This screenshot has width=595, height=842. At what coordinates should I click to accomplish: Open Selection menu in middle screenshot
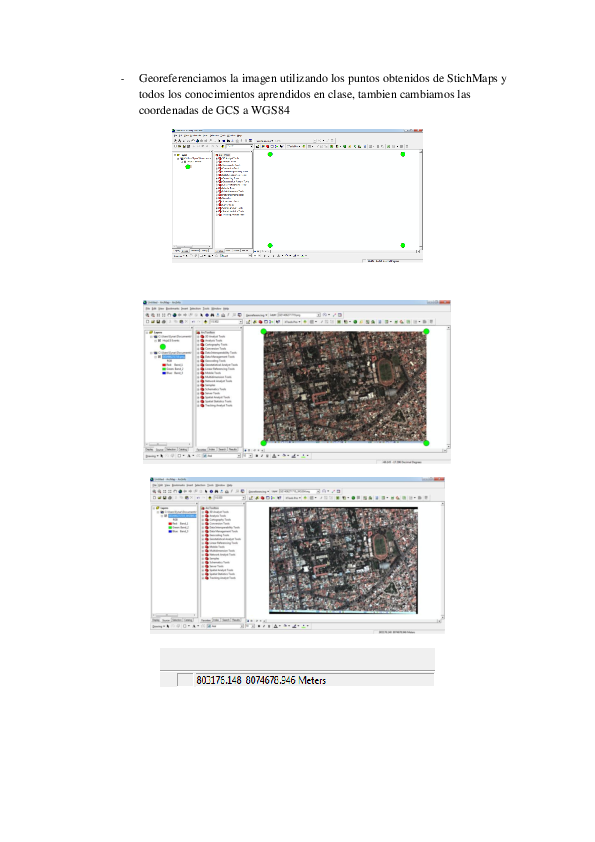click(x=195, y=309)
